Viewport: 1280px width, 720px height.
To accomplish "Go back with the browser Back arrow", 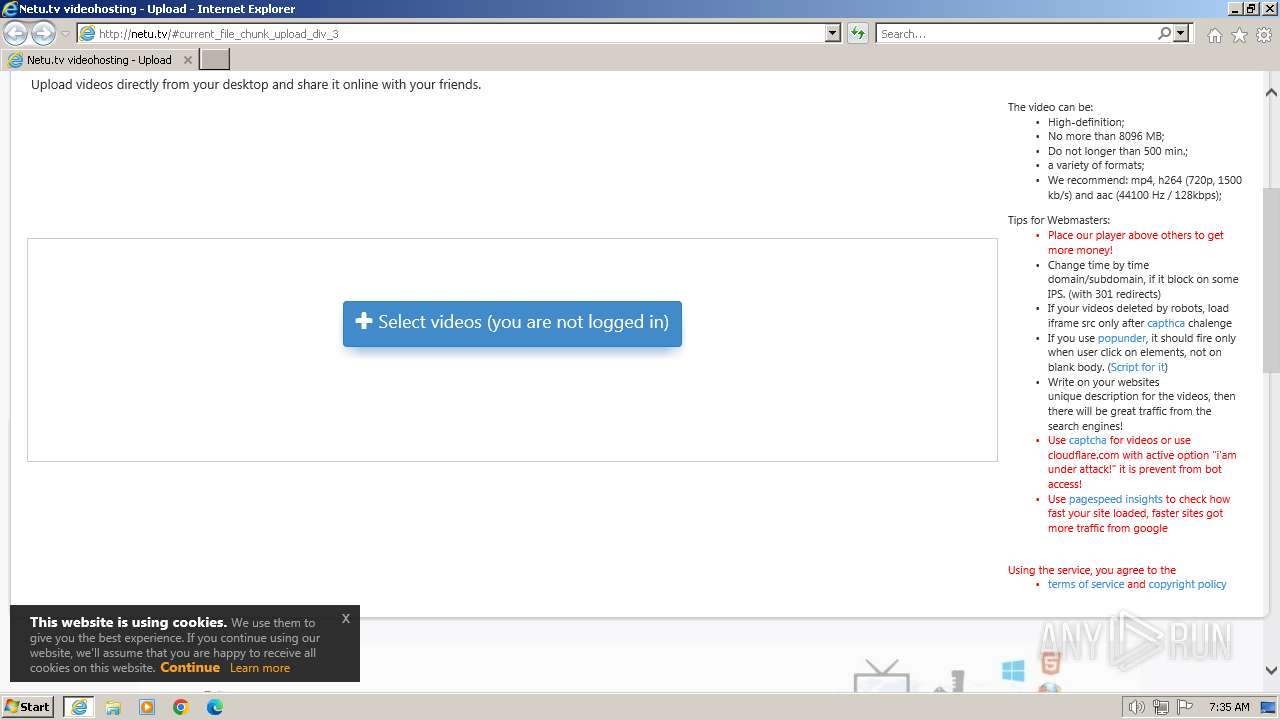I will (x=15, y=33).
